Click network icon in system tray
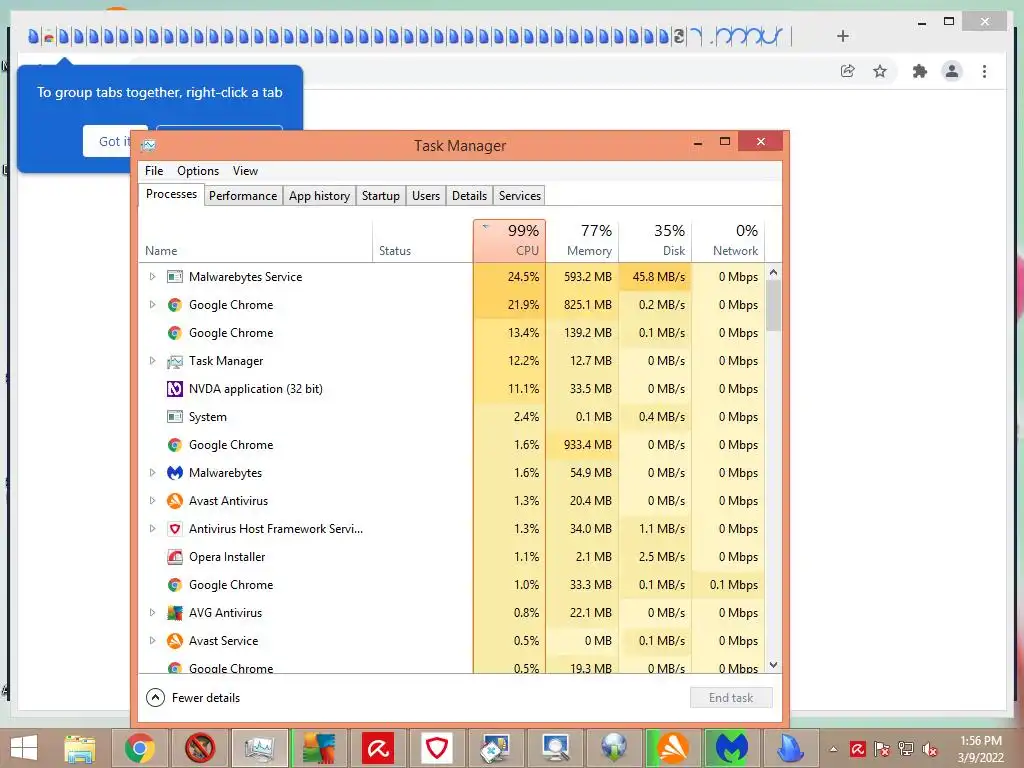The width and height of the screenshot is (1024, 768). tap(906, 749)
